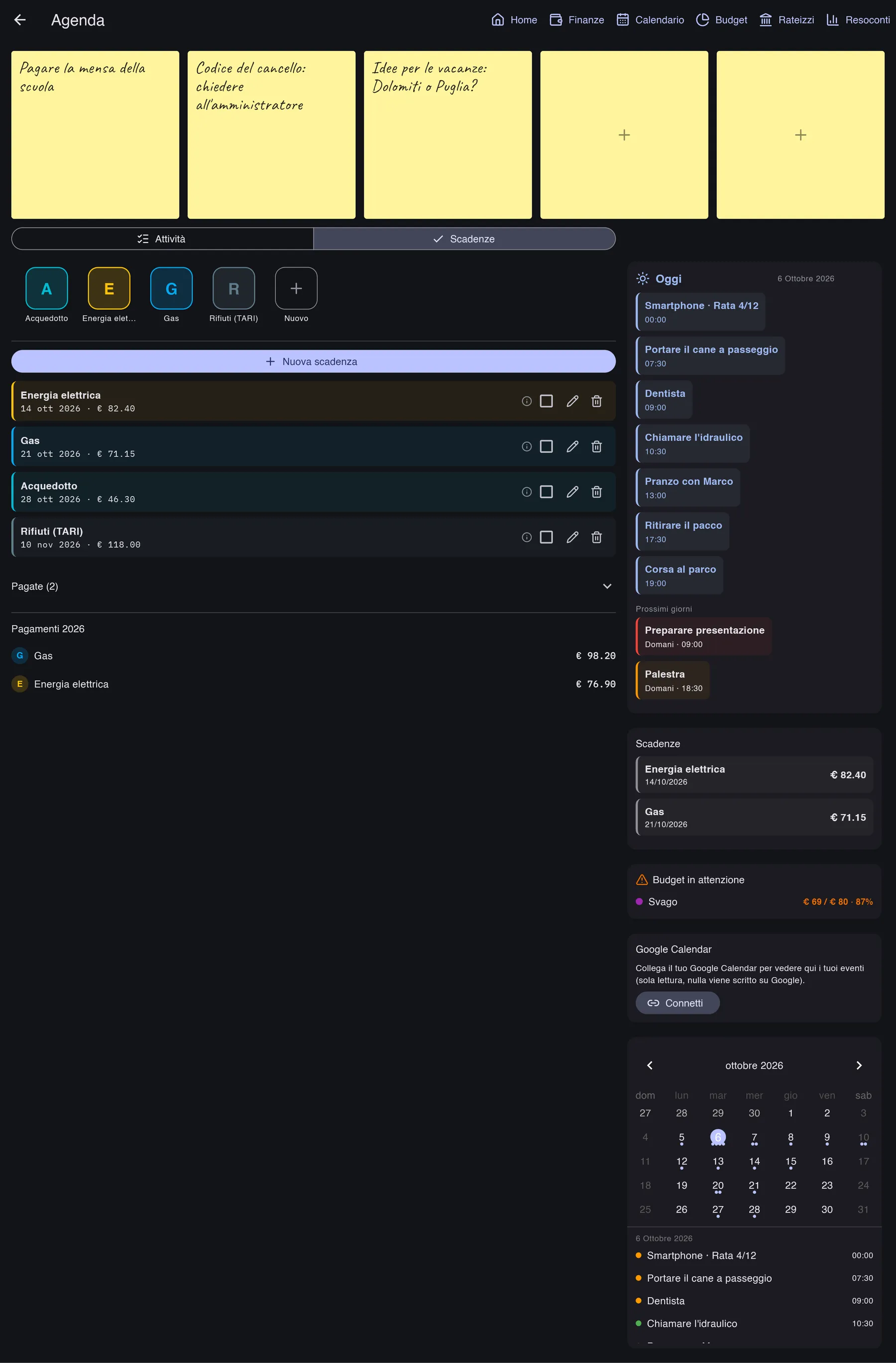Edit the Gas deadline with pencil icon
The width and height of the screenshot is (896, 1363).
572,446
